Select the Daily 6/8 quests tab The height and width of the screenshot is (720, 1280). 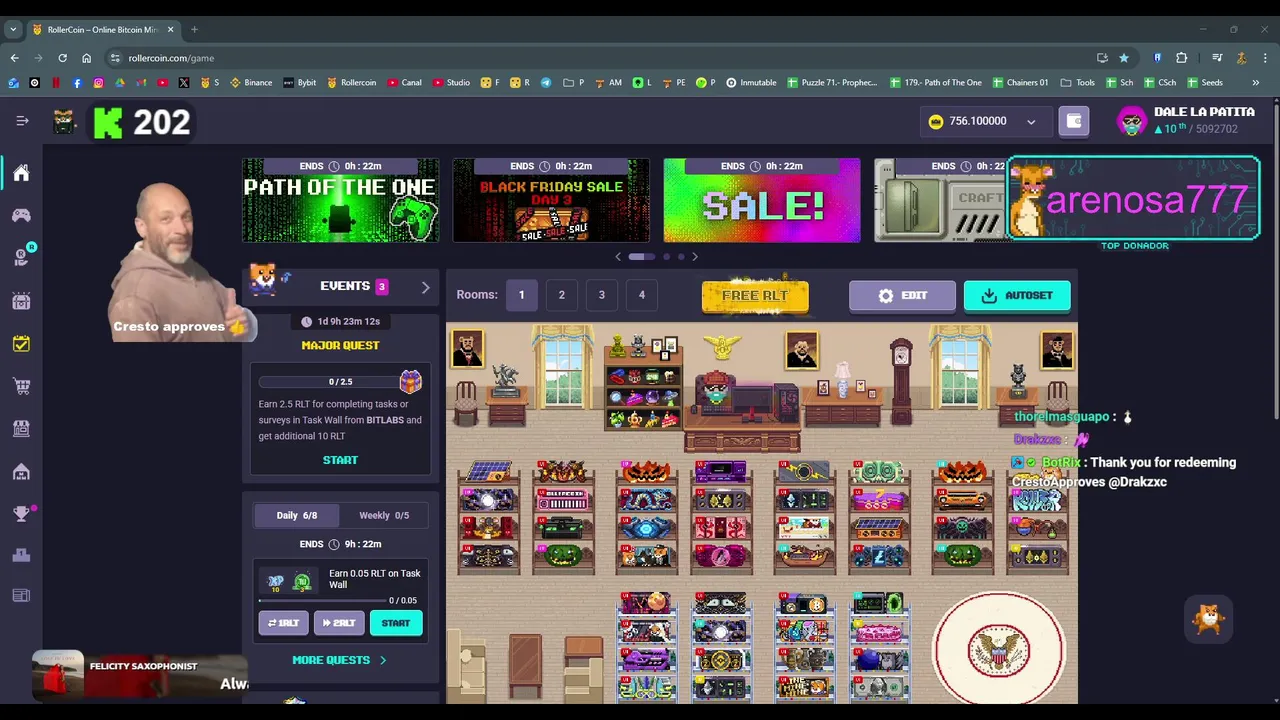pyautogui.click(x=296, y=515)
